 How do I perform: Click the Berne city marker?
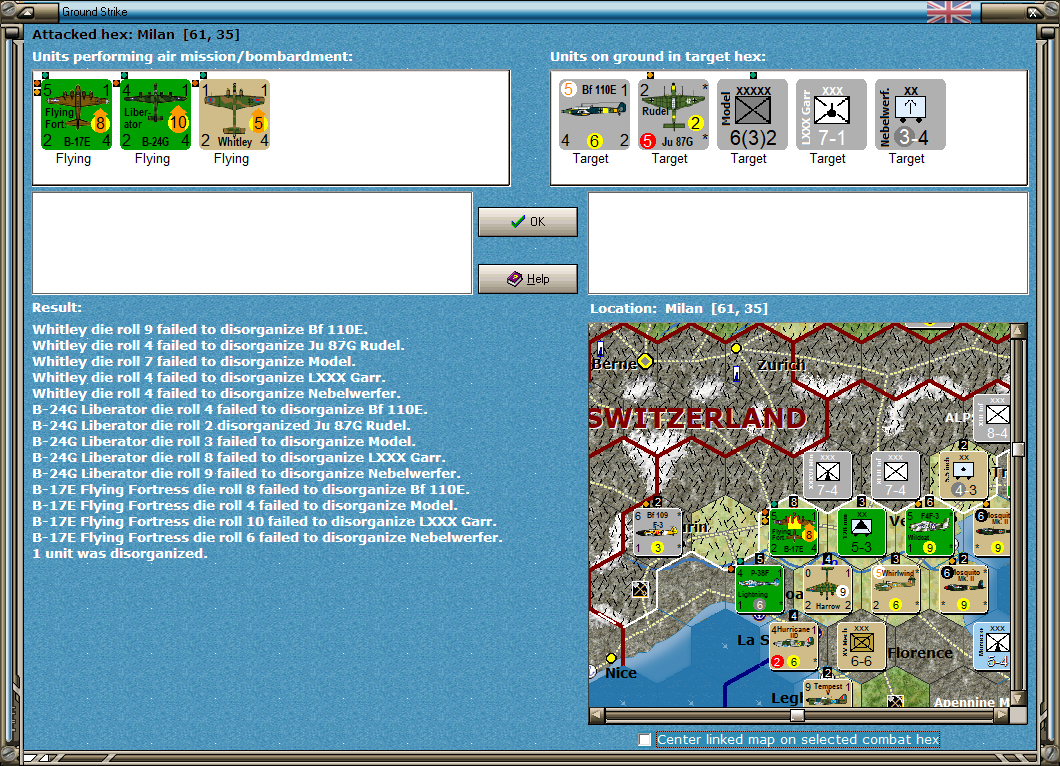pos(646,361)
